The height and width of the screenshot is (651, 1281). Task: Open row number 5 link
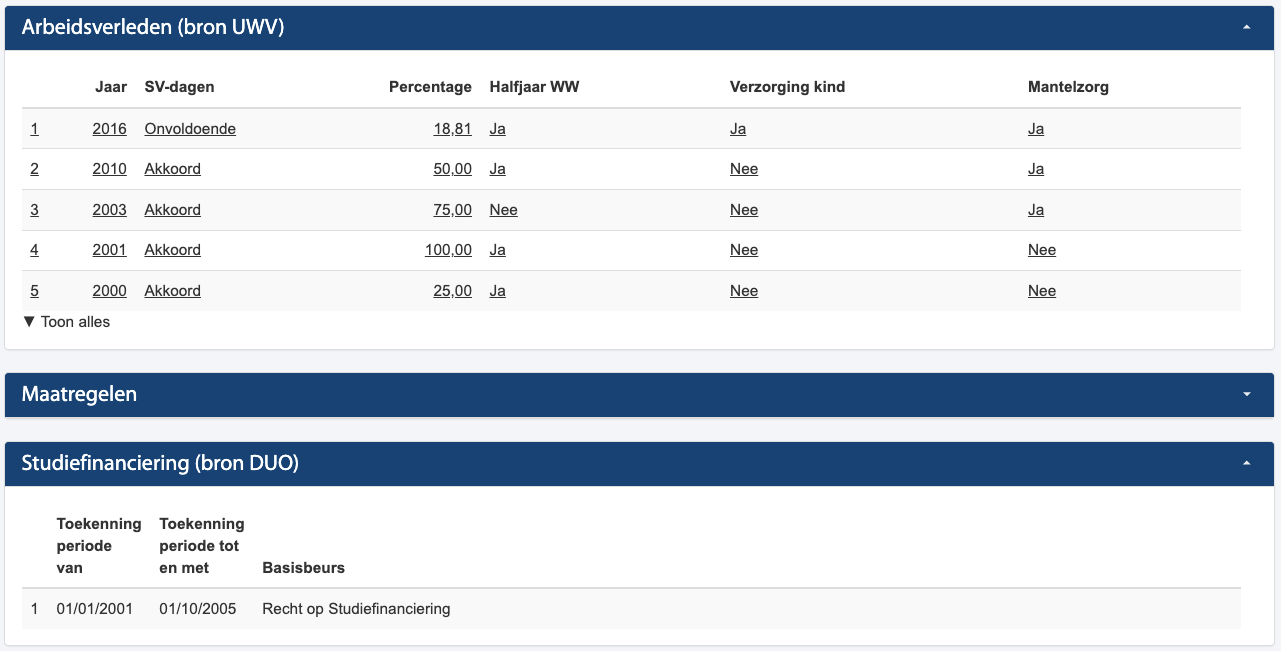pos(34,291)
